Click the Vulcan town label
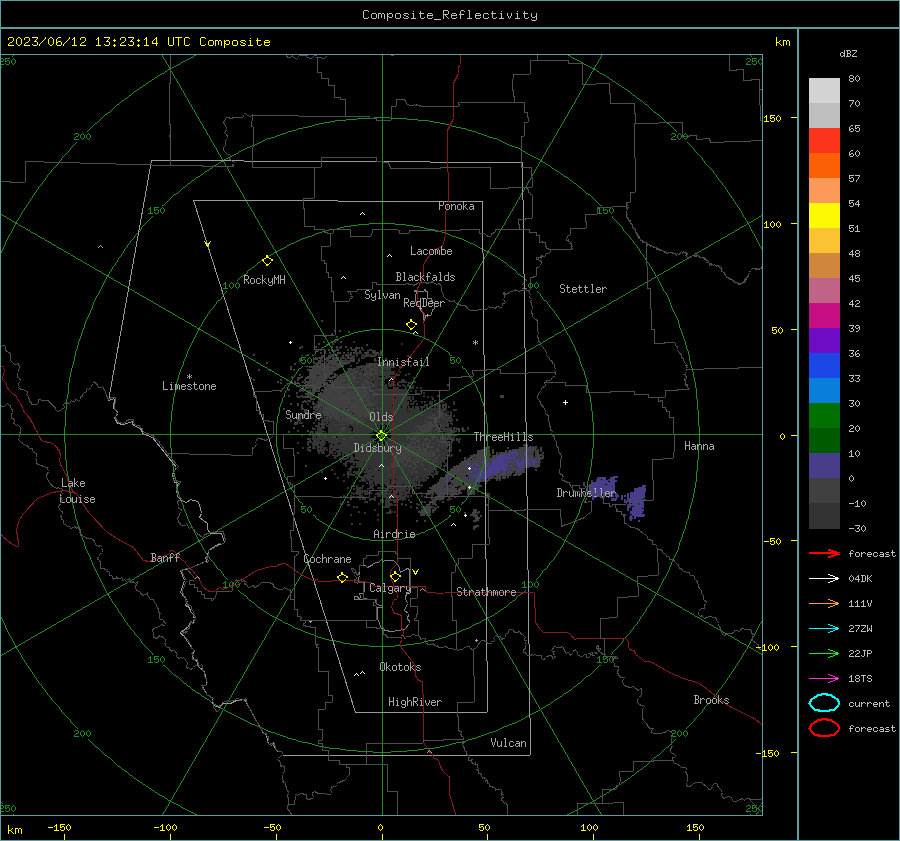900x841 pixels. coord(508,743)
